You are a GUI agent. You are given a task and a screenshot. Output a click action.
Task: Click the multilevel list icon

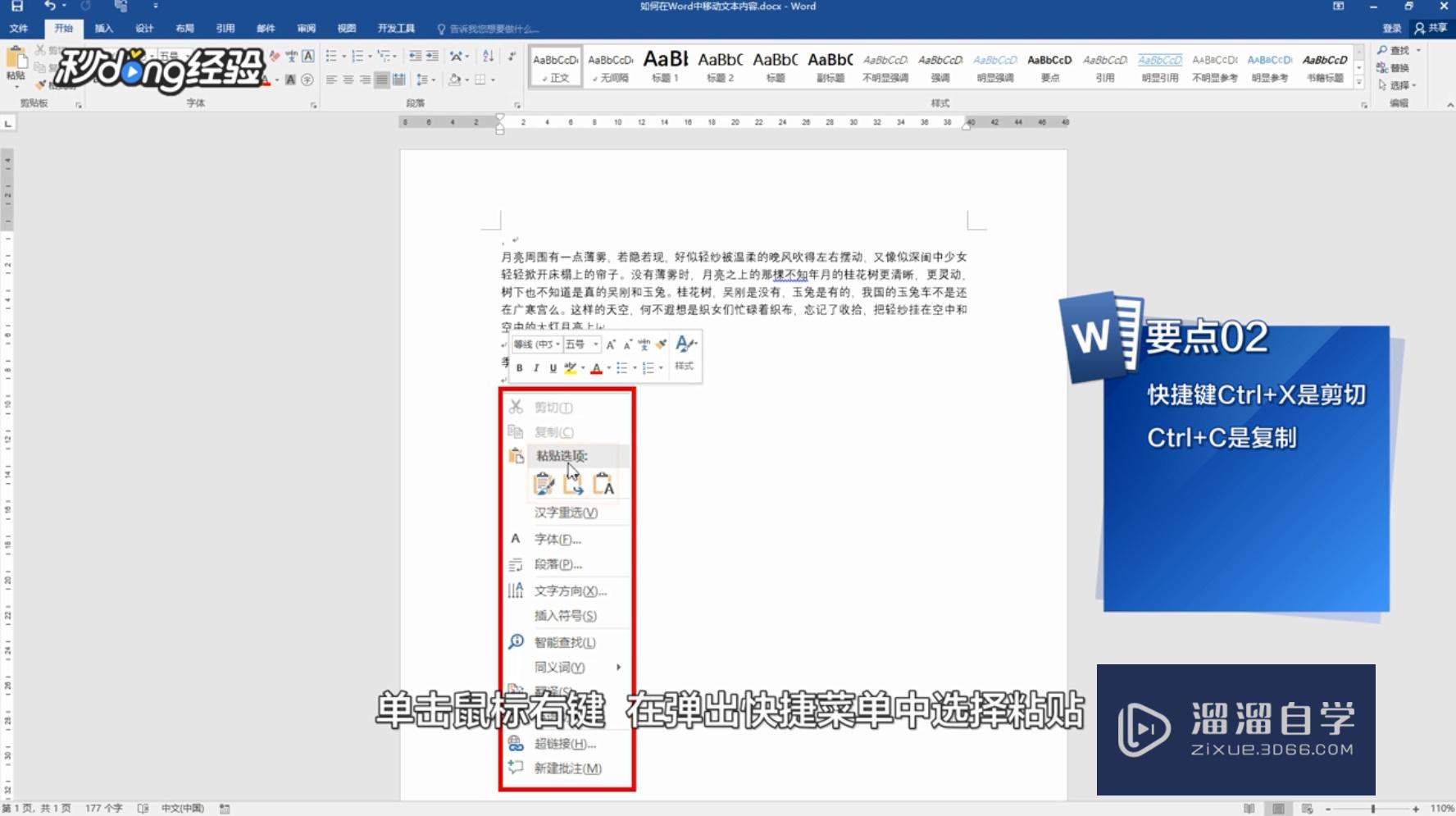(x=384, y=56)
